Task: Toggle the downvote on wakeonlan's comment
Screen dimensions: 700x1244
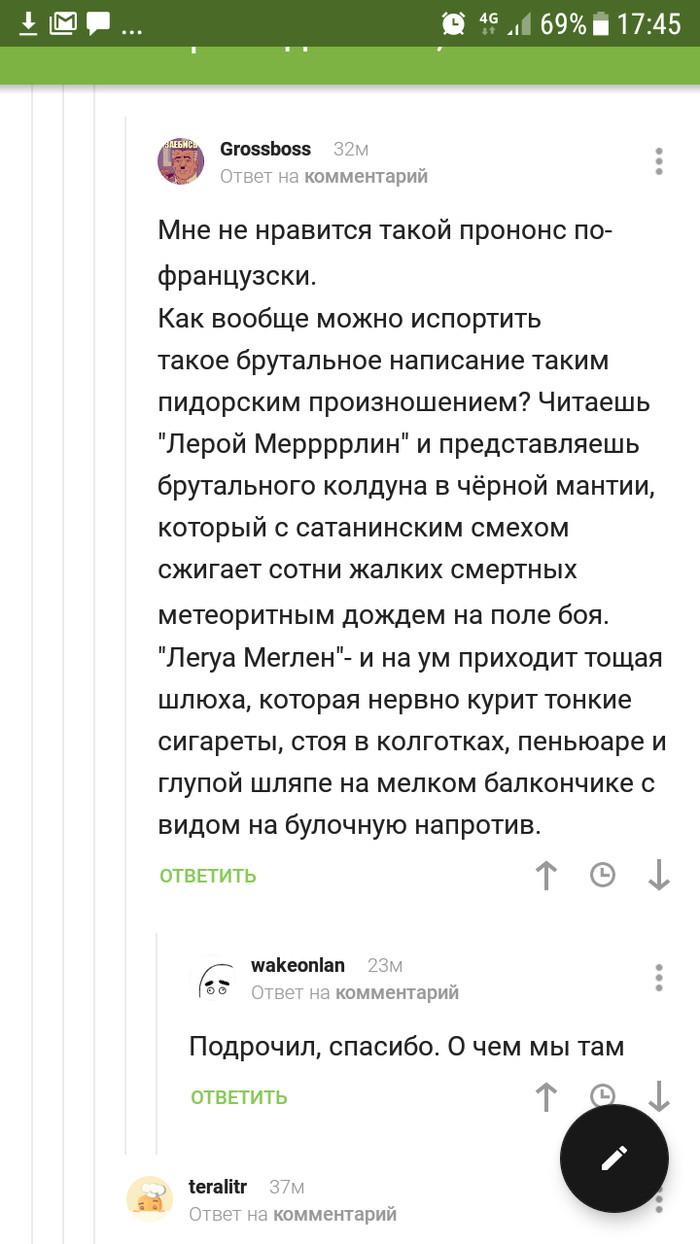Action: pyautogui.click(x=660, y=1097)
